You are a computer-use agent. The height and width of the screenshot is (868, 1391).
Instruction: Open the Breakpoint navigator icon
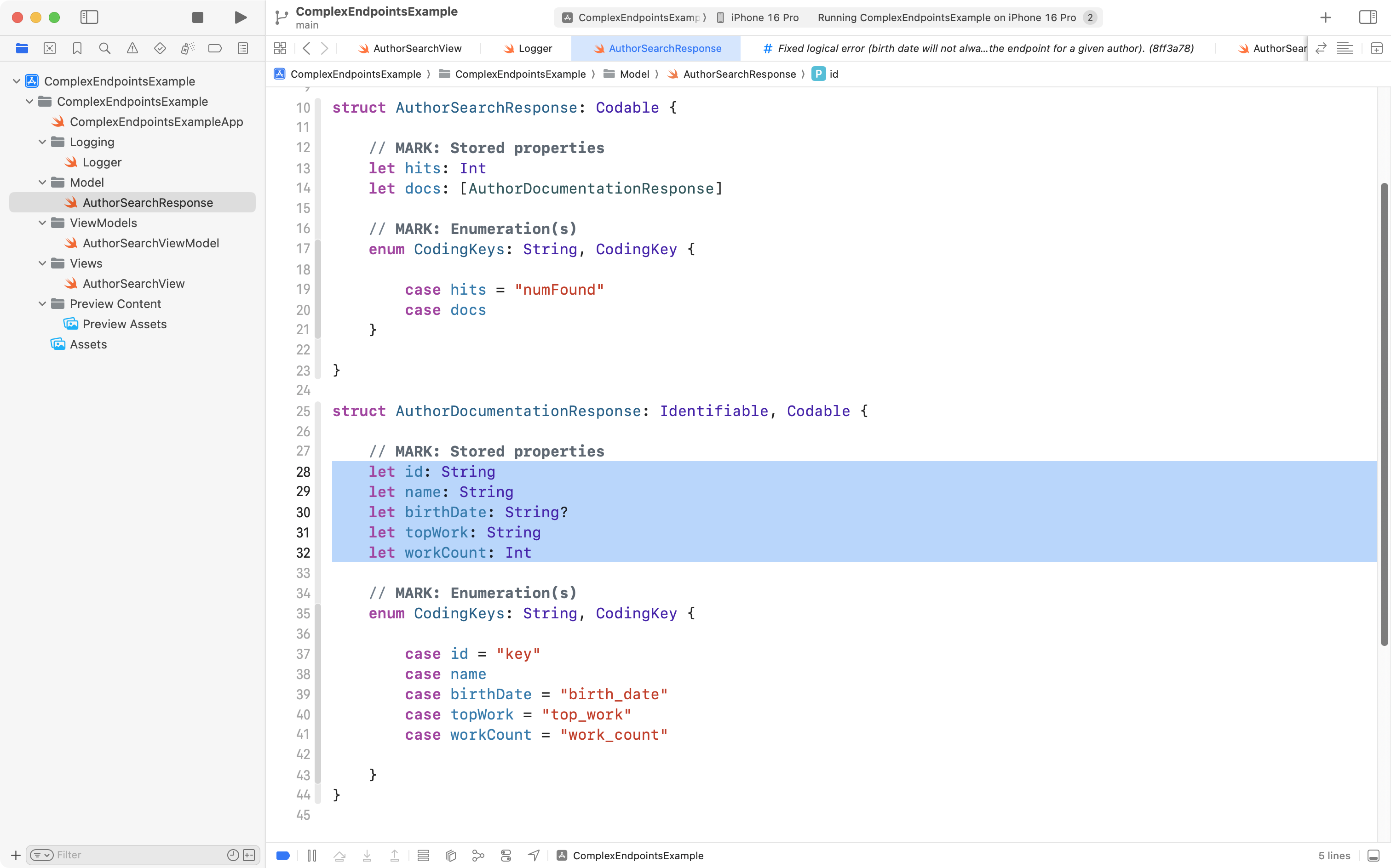tap(215, 49)
